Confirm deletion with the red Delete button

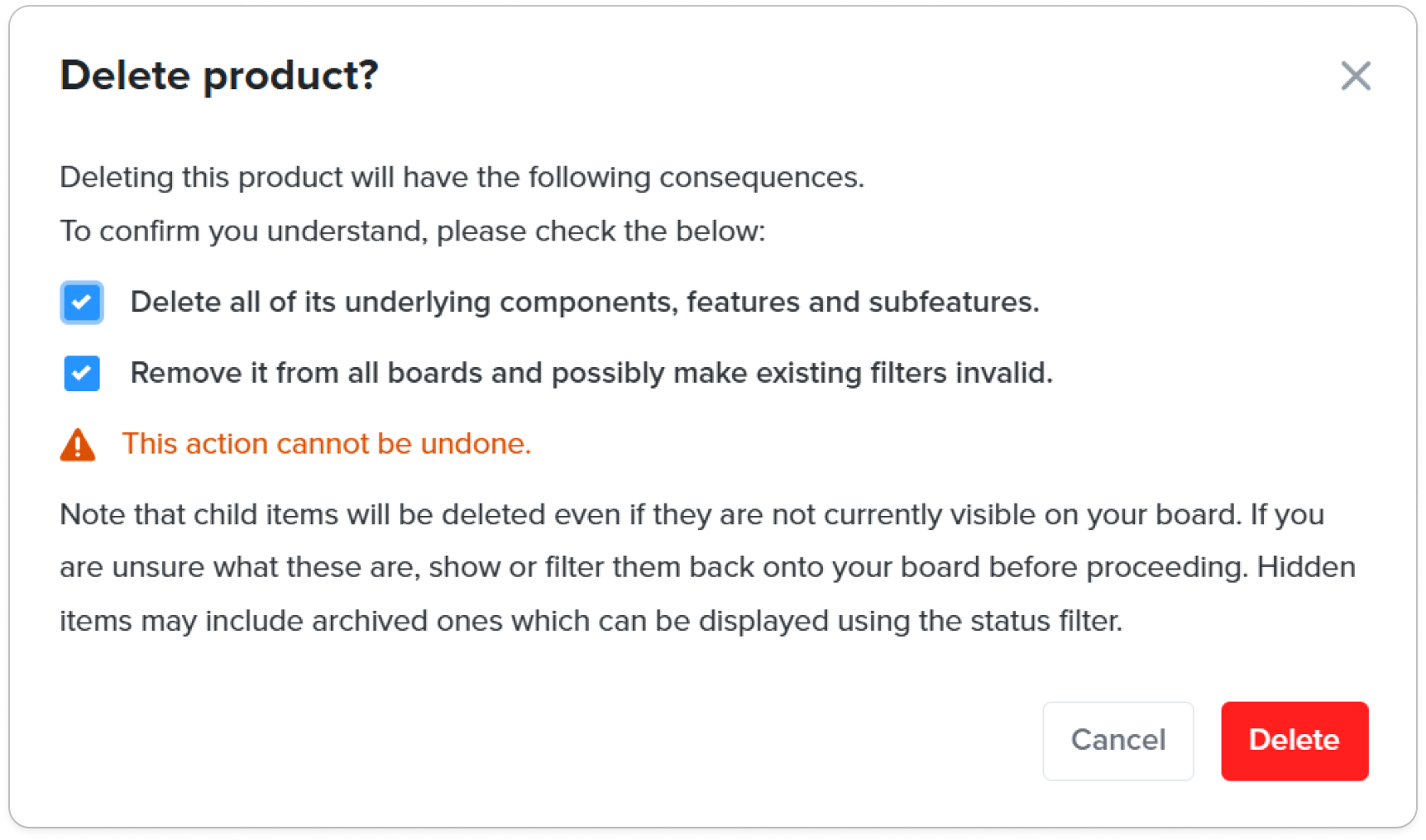[1294, 741]
